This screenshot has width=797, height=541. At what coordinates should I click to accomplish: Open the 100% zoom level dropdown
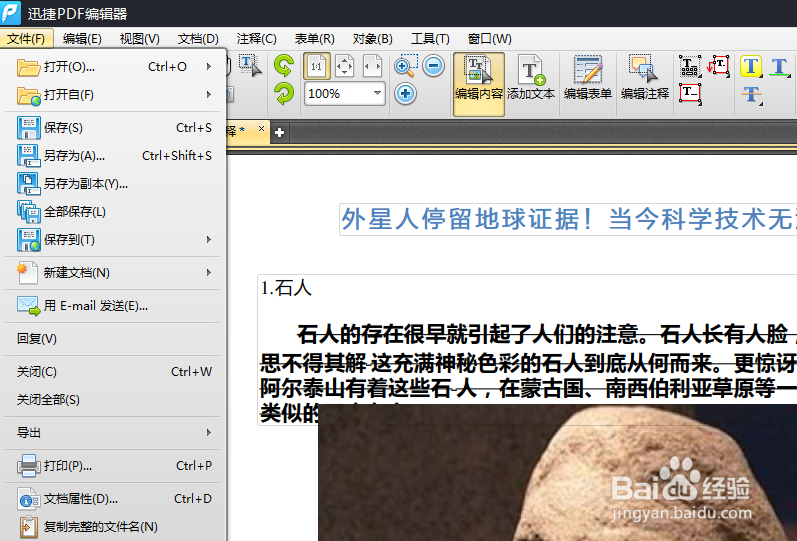(x=377, y=93)
